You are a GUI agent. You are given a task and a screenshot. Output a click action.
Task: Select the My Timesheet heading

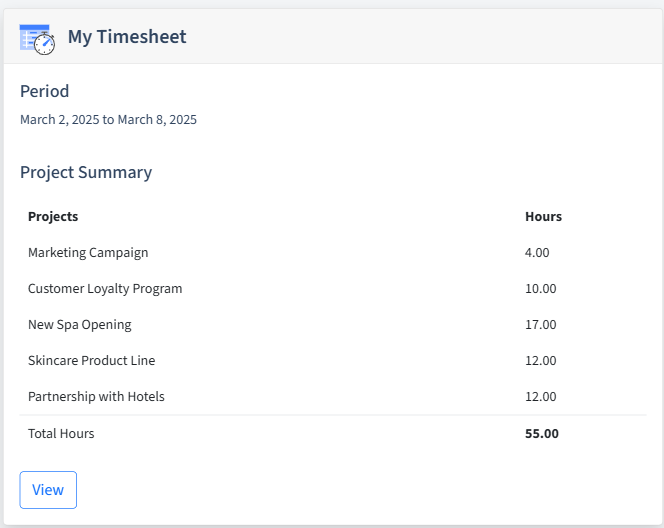(127, 37)
